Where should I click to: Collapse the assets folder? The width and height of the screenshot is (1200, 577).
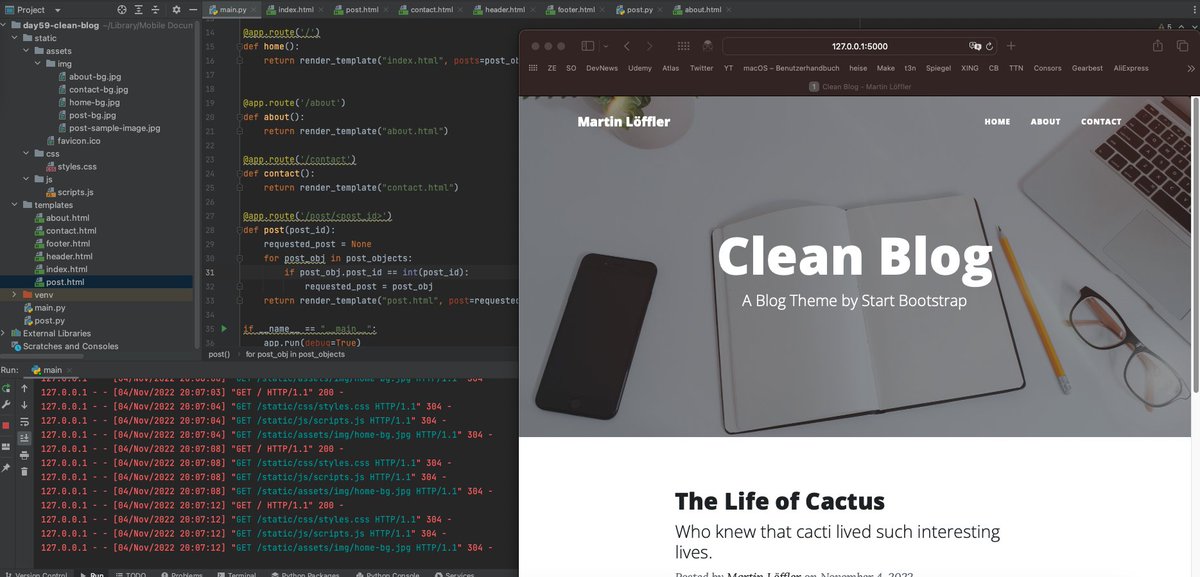tap(28, 51)
